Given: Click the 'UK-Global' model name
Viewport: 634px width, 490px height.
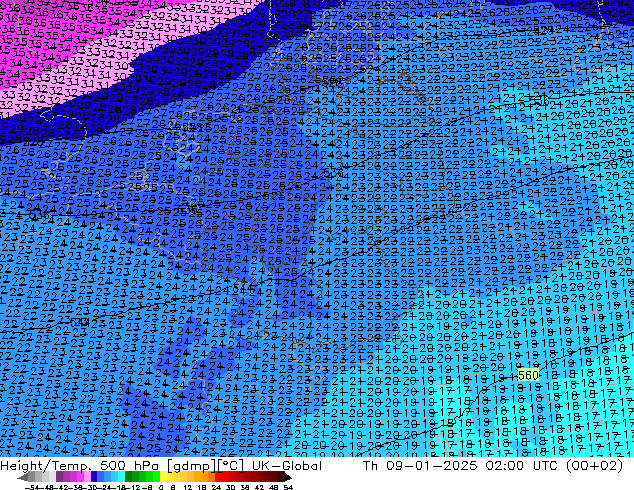Looking at the screenshot, I should point(287,466).
